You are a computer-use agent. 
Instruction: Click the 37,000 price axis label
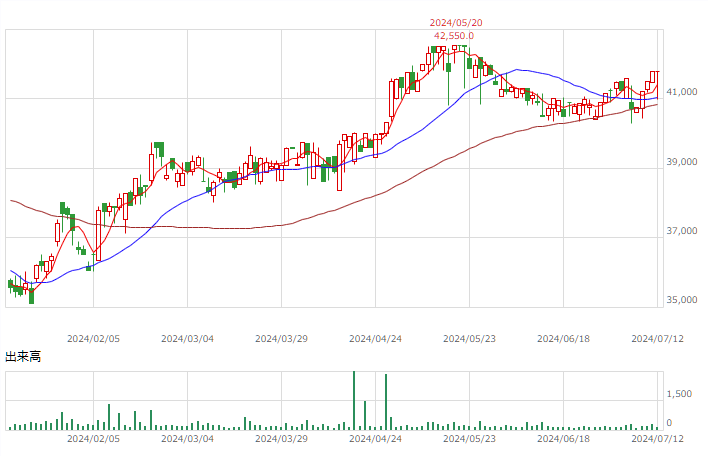(x=682, y=231)
